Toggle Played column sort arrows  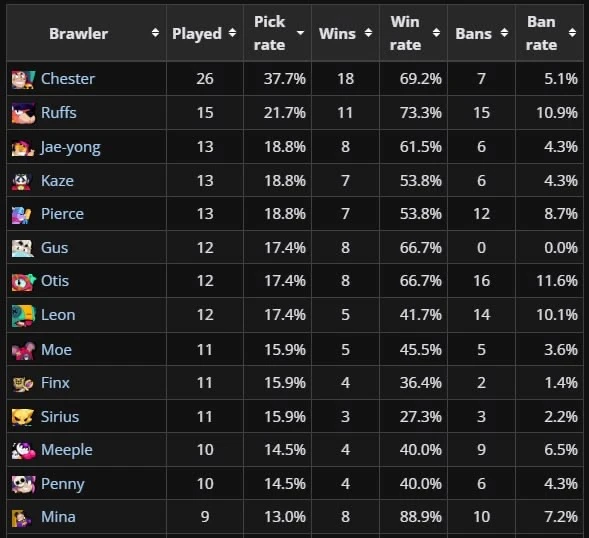coord(233,33)
